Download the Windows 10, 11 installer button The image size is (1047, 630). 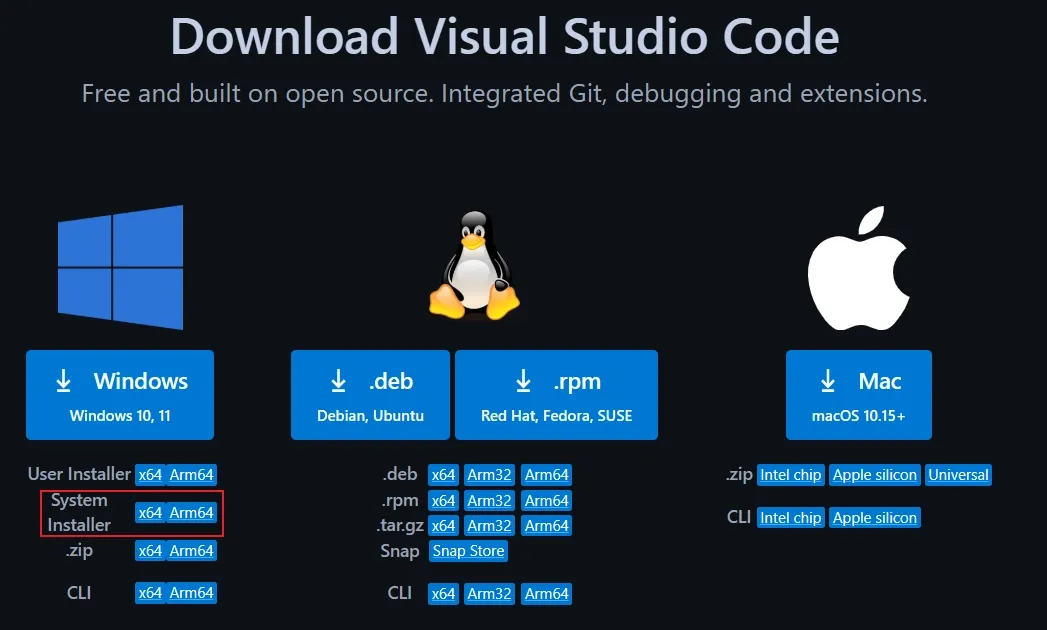[120, 395]
